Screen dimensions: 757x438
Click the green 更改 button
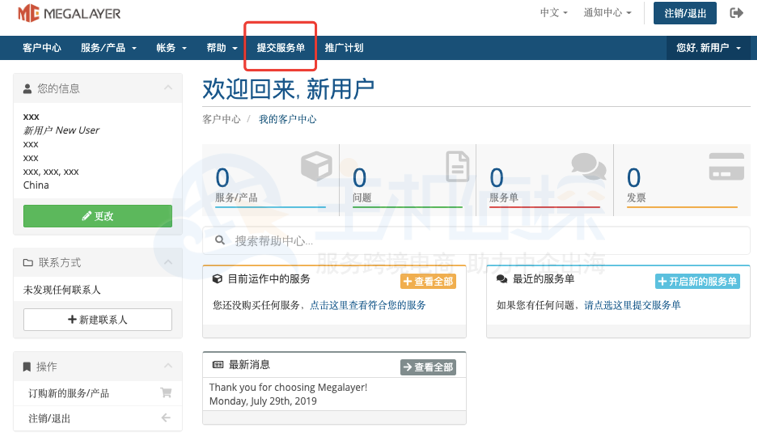tap(98, 216)
